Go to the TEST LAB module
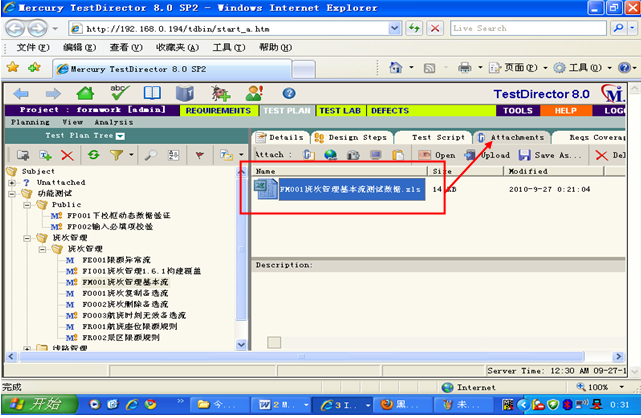 tap(340, 111)
